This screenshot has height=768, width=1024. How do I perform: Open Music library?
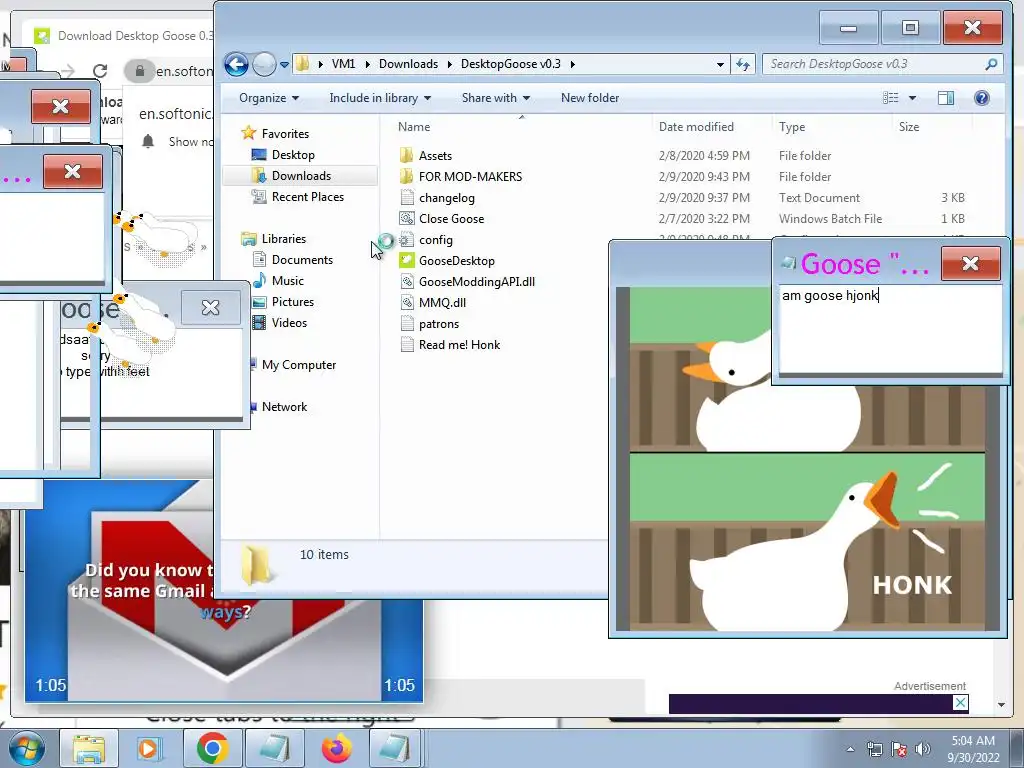click(x=287, y=281)
